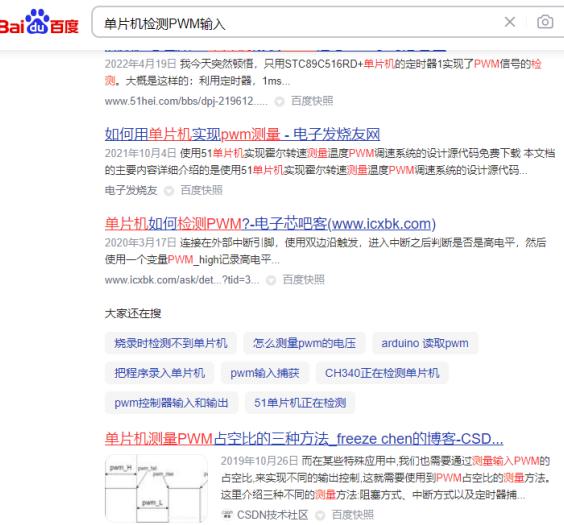Select related search 51单片机正在检测
The width and height of the screenshot is (564, 525).
pos(300,403)
